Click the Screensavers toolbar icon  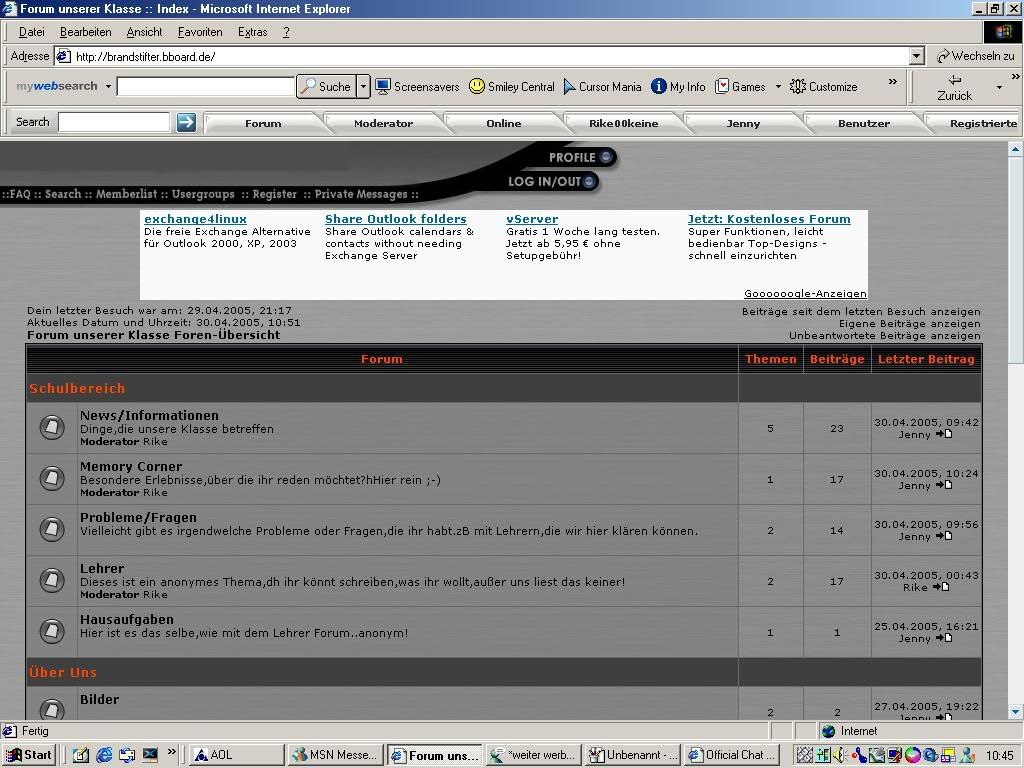[383, 86]
